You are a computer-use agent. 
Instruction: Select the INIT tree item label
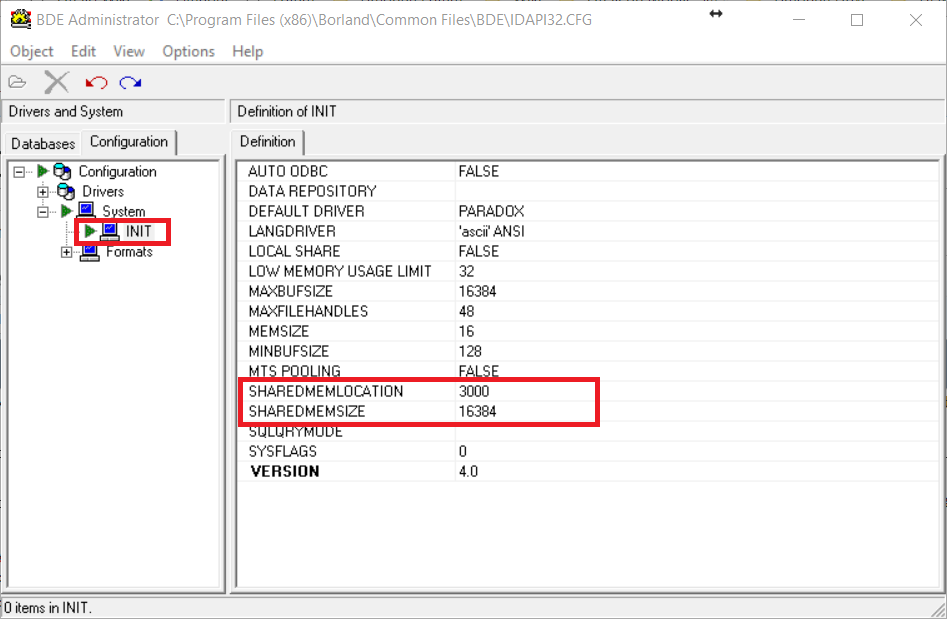[138, 231]
